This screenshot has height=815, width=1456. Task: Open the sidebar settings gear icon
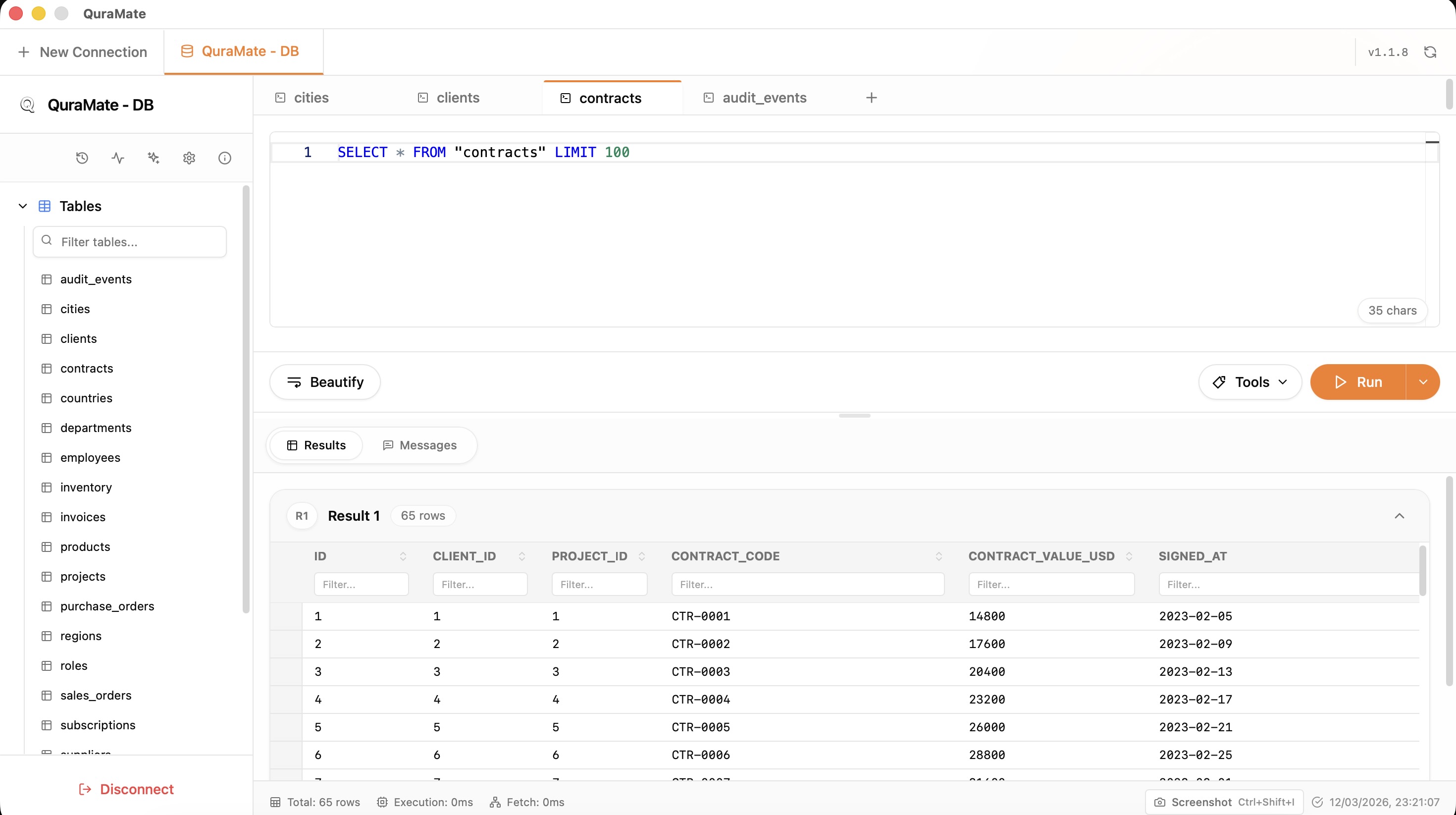[188, 158]
